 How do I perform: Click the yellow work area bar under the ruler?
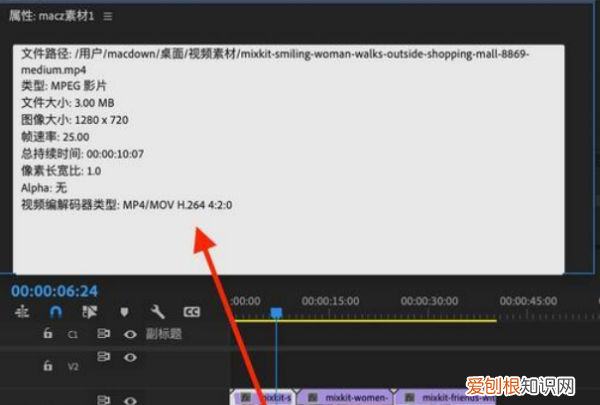365,320
